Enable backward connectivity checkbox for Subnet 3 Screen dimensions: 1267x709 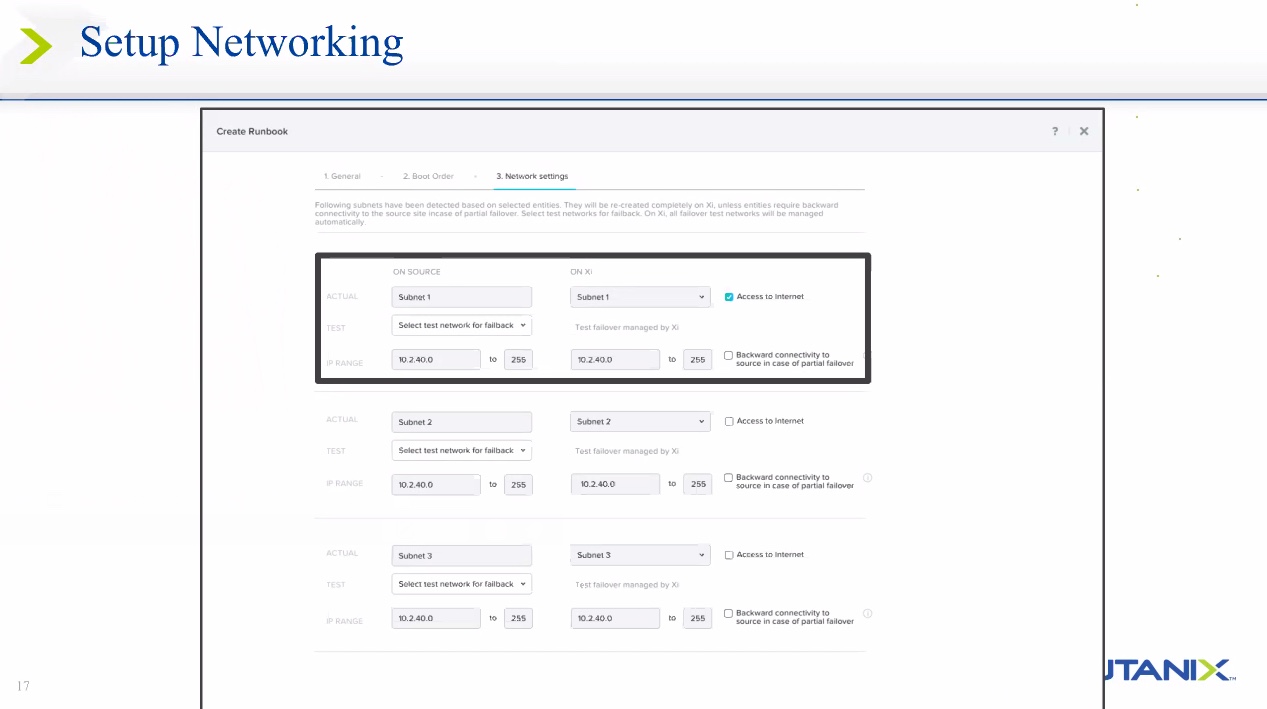coord(728,613)
